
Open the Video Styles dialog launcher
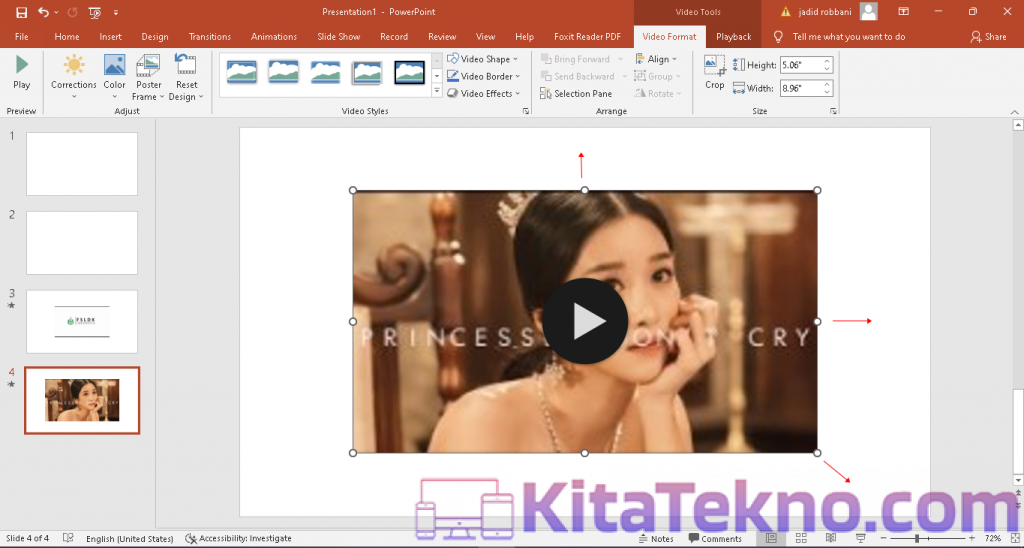click(526, 112)
